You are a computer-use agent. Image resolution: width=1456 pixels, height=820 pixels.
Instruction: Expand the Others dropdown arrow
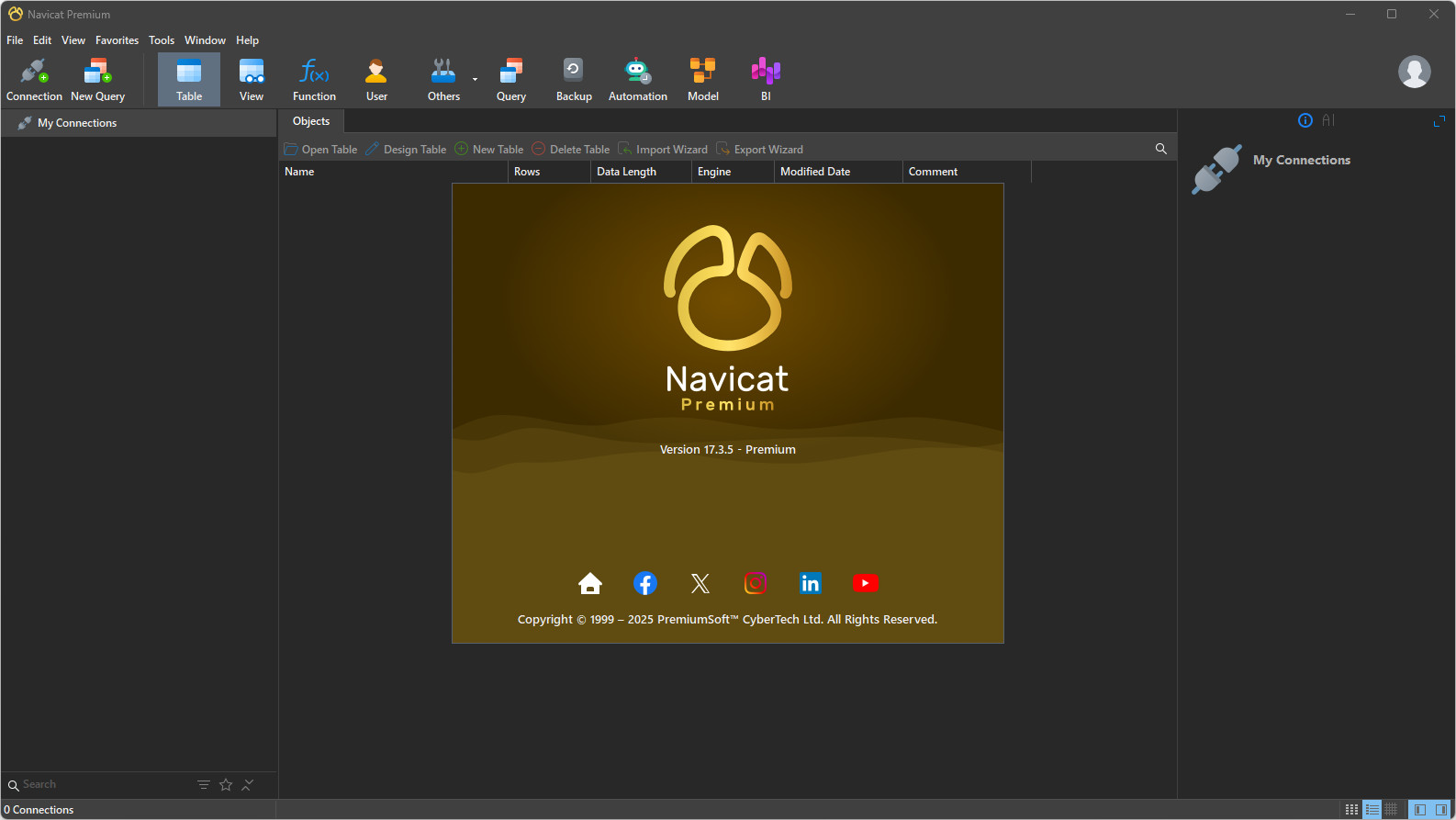tap(475, 80)
